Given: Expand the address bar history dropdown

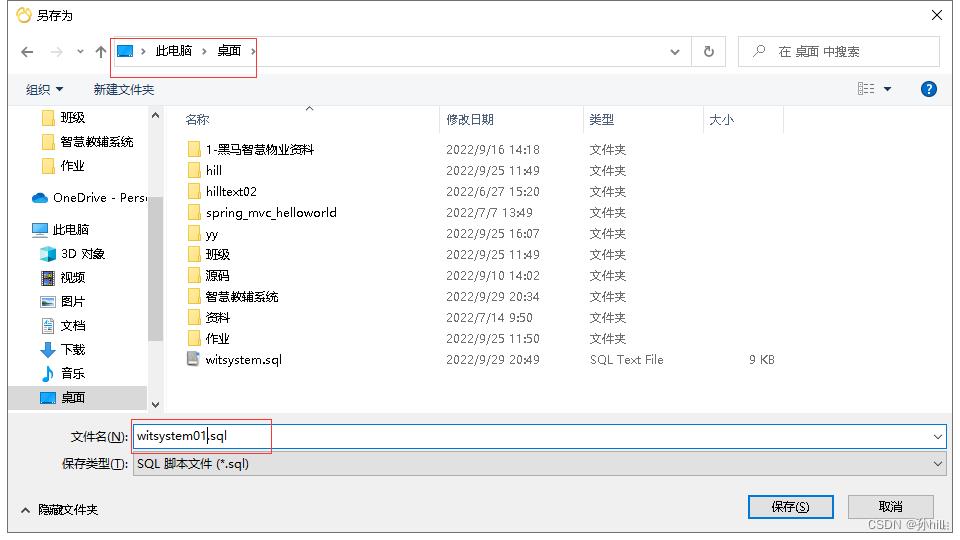Looking at the screenshot, I should 675,52.
